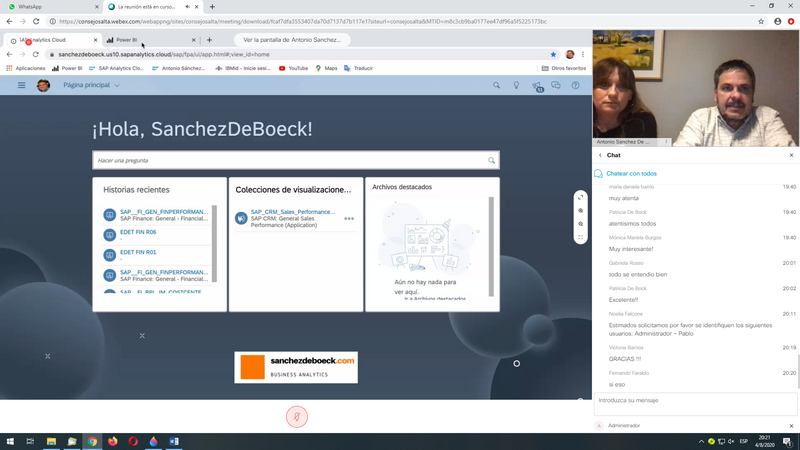Switch to the WhatsApp browser tab
The width and height of the screenshot is (800, 450).
(x=51, y=7)
